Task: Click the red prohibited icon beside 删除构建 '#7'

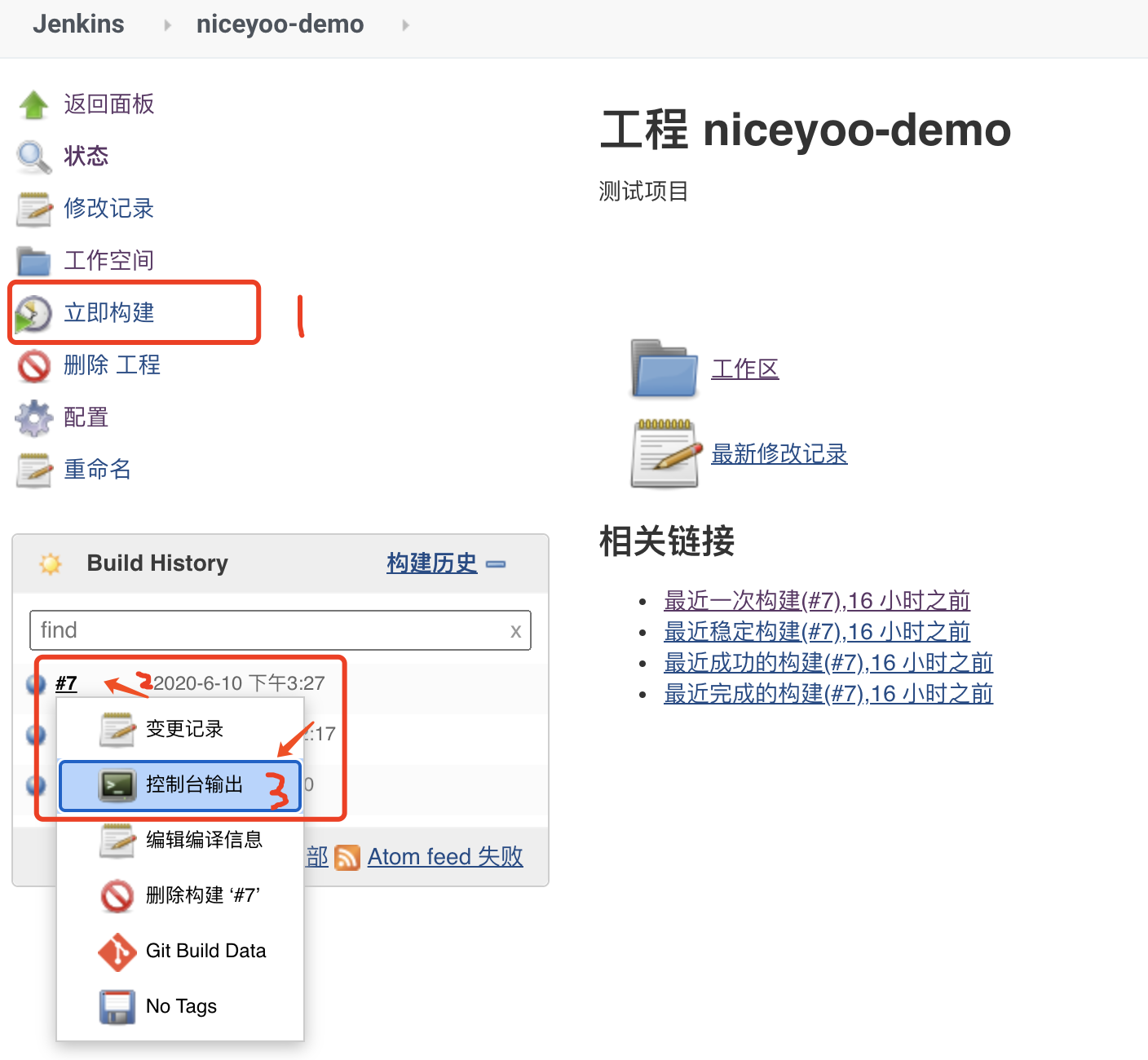Action: (117, 896)
